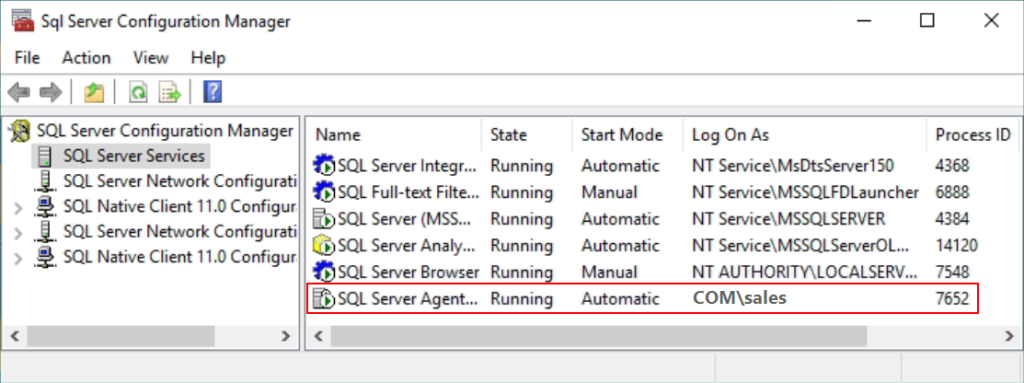This screenshot has width=1024, height=383.
Task: Select the SQL Server Browser service name
Action: click(x=408, y=272)
